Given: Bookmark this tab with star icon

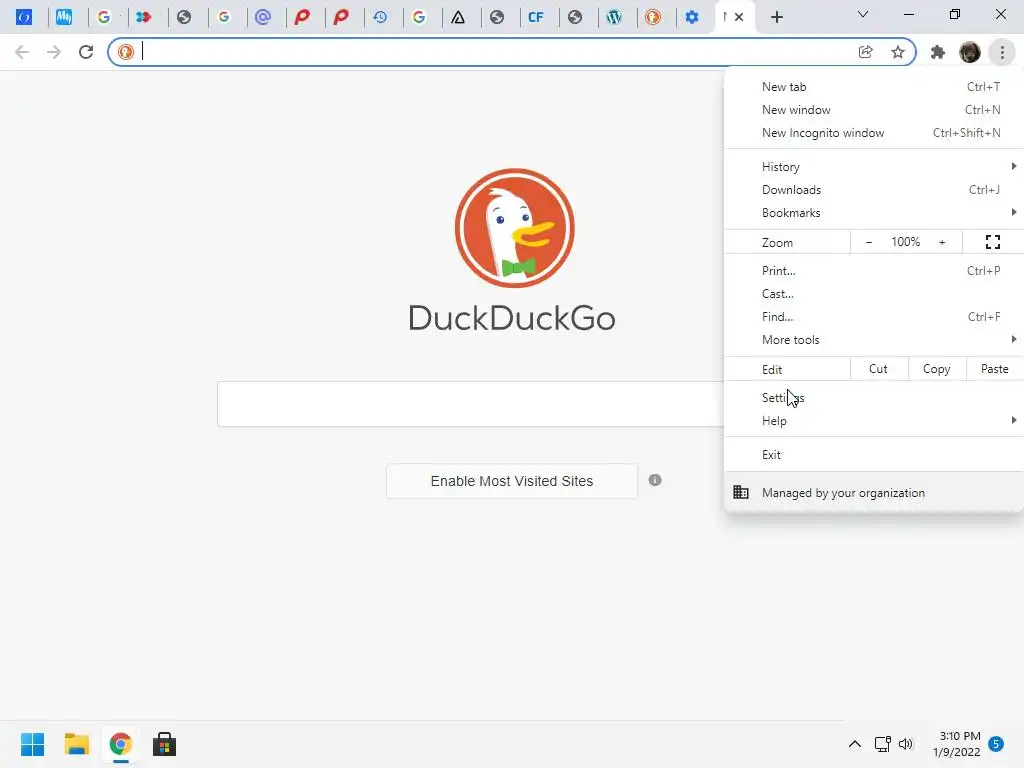Looking at the screenshot, I should tap(898, 52).
